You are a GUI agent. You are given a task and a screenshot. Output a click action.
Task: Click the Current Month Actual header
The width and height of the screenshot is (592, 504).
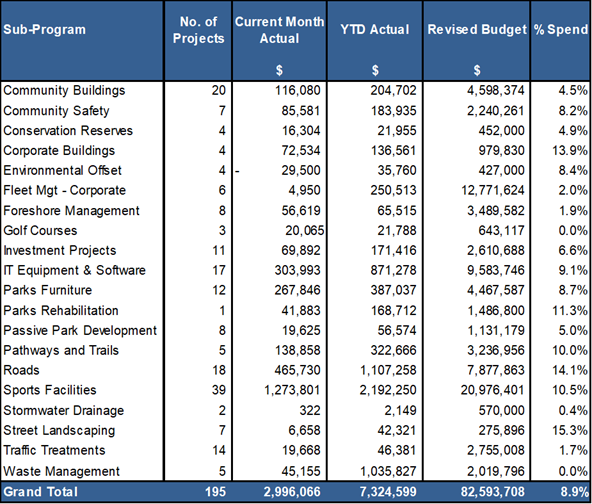(279, 30)
